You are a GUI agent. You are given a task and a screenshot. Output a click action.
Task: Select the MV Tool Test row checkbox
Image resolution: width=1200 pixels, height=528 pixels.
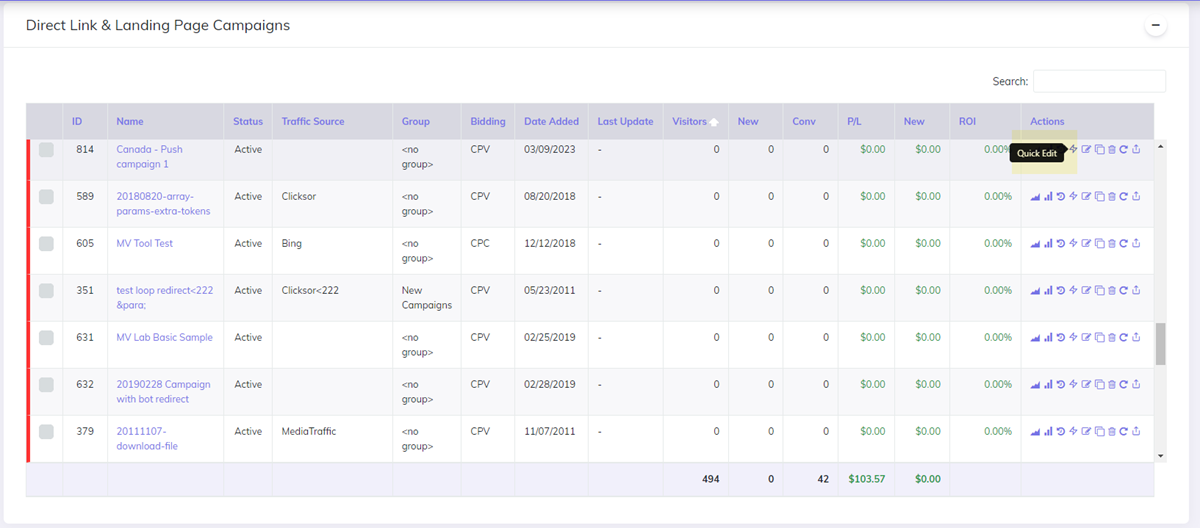[46, 244]
